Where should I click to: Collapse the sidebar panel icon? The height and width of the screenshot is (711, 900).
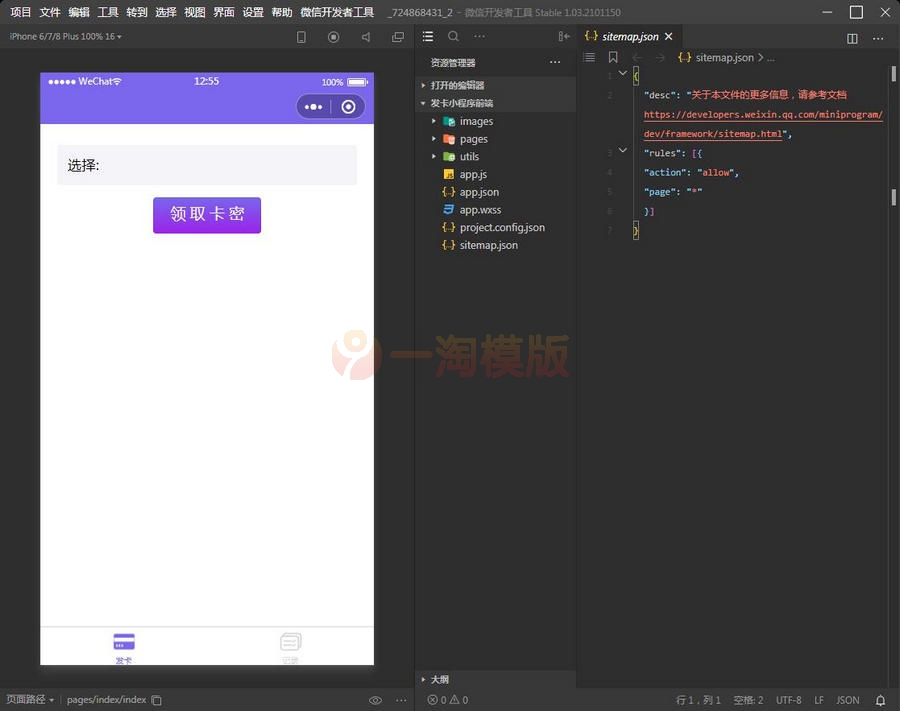pos(564,36)
